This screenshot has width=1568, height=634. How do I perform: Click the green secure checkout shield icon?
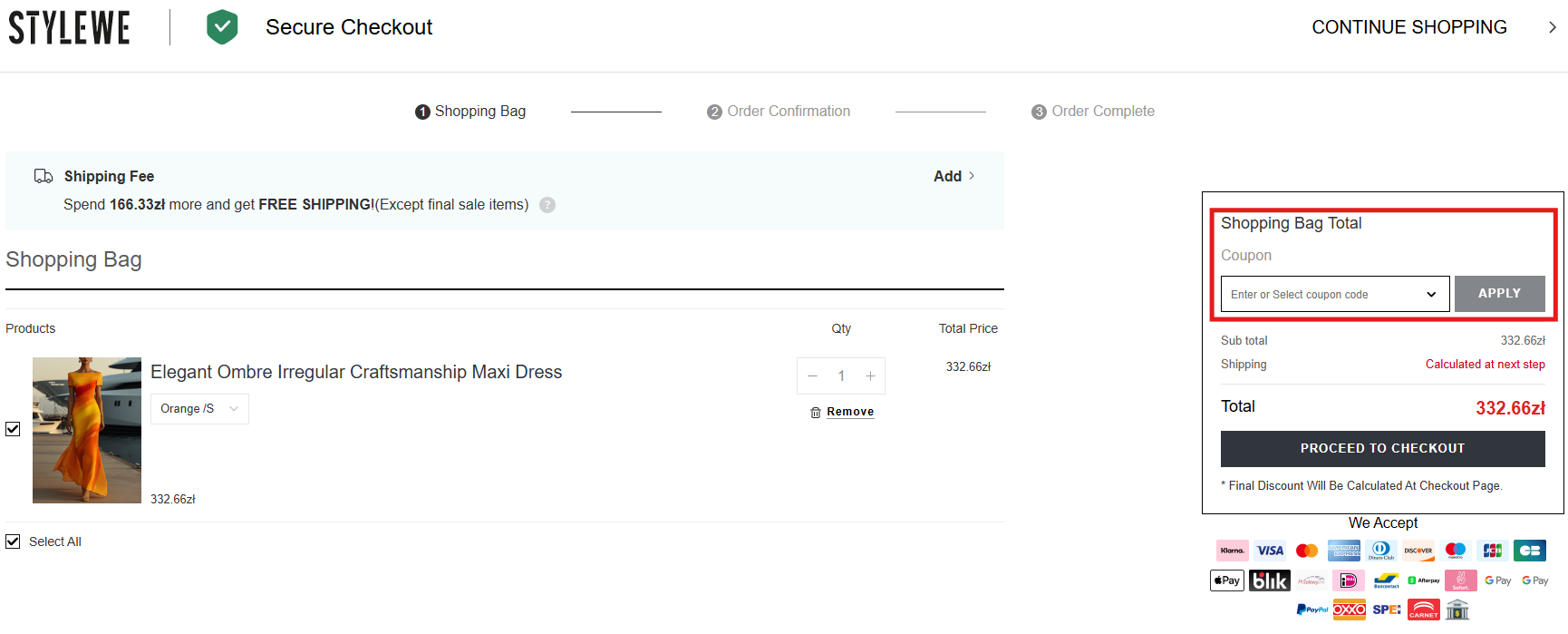(x=222, y=27)
